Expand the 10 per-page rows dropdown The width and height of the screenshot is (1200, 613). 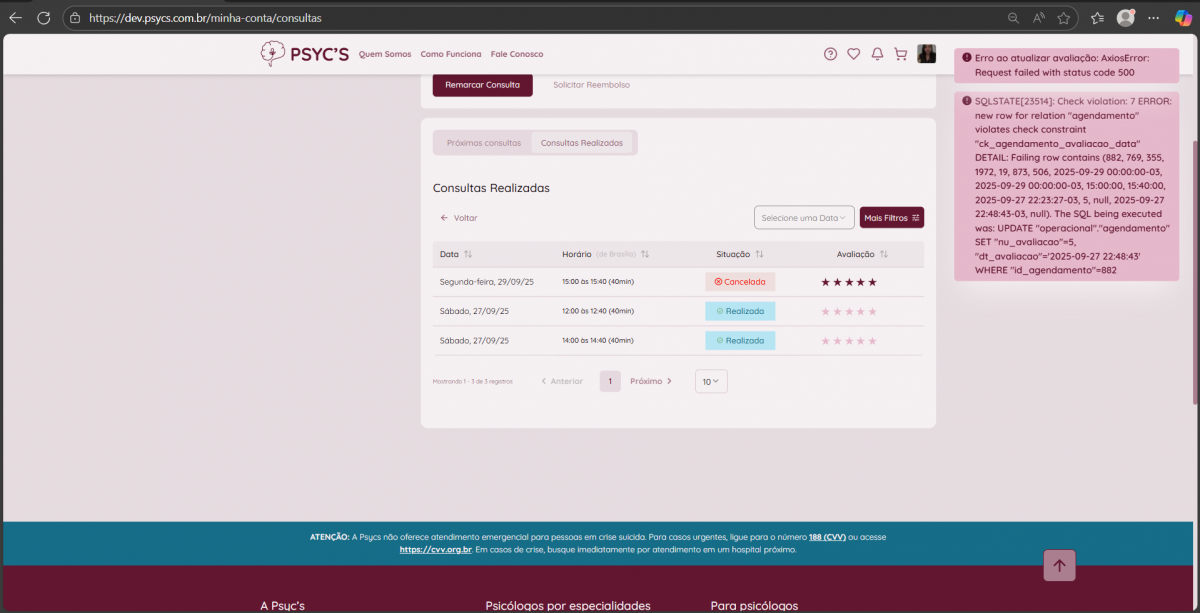pos(711,381)
